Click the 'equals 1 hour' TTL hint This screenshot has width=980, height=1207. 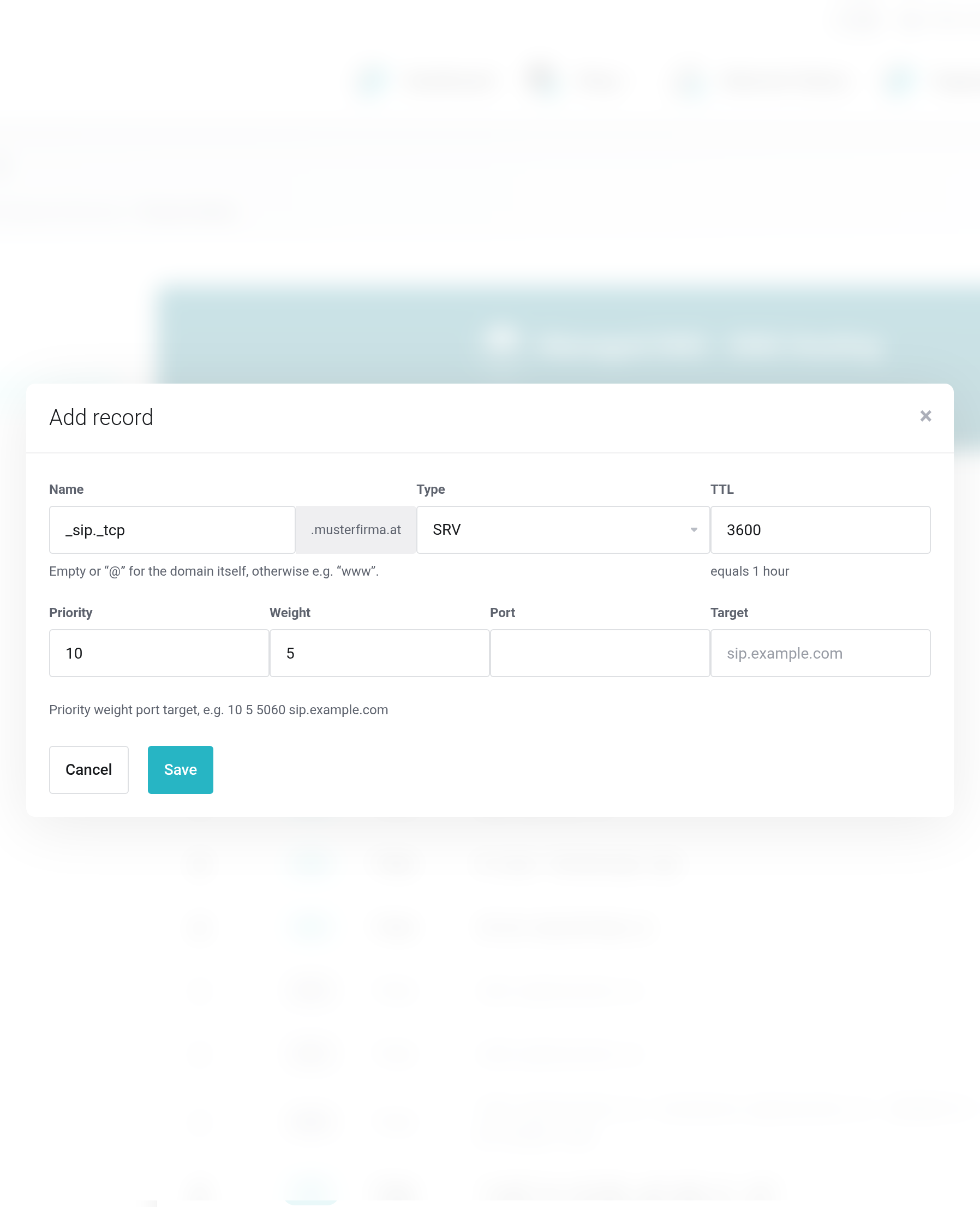[x=749, y=571]
